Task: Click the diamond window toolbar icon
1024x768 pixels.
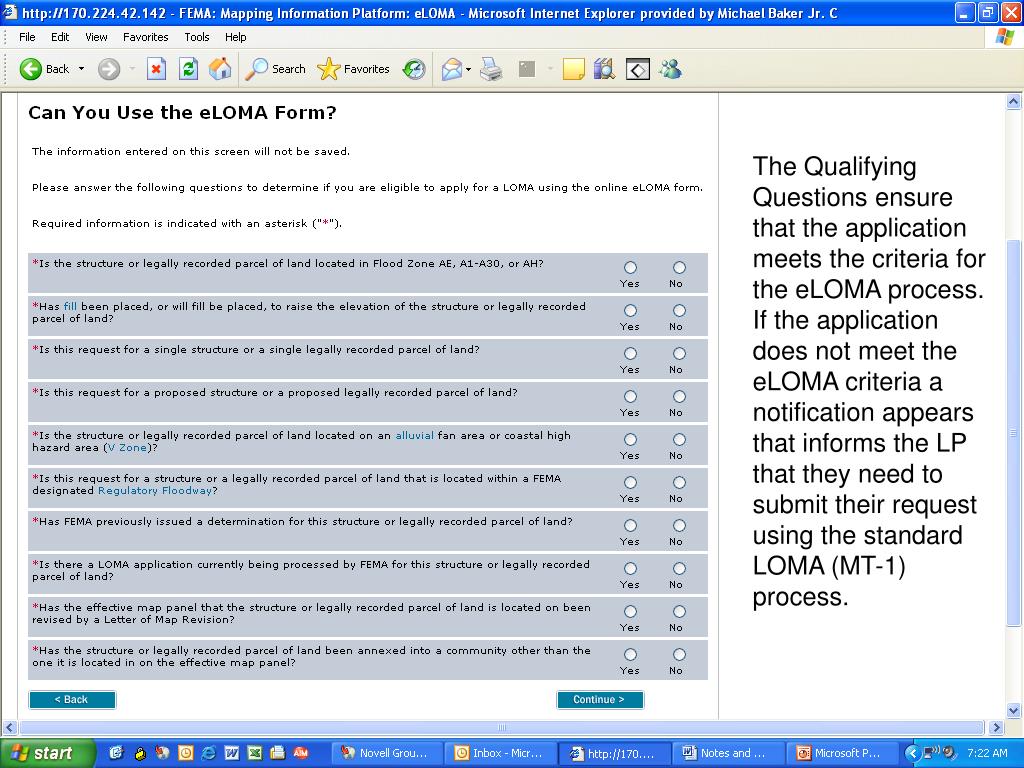Action: click(637, 69)
